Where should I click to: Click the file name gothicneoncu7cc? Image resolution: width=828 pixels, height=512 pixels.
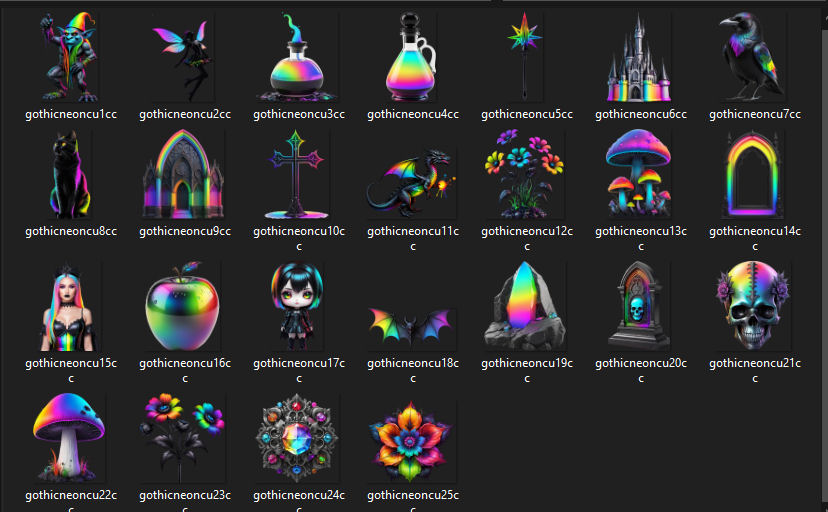tap(755, 114)
